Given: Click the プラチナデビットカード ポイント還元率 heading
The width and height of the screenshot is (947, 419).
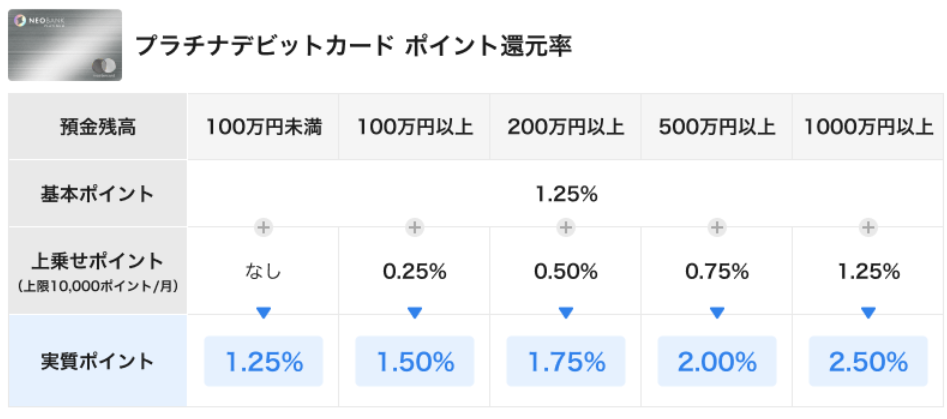Looking at the screenshot, I should point(353,47).
